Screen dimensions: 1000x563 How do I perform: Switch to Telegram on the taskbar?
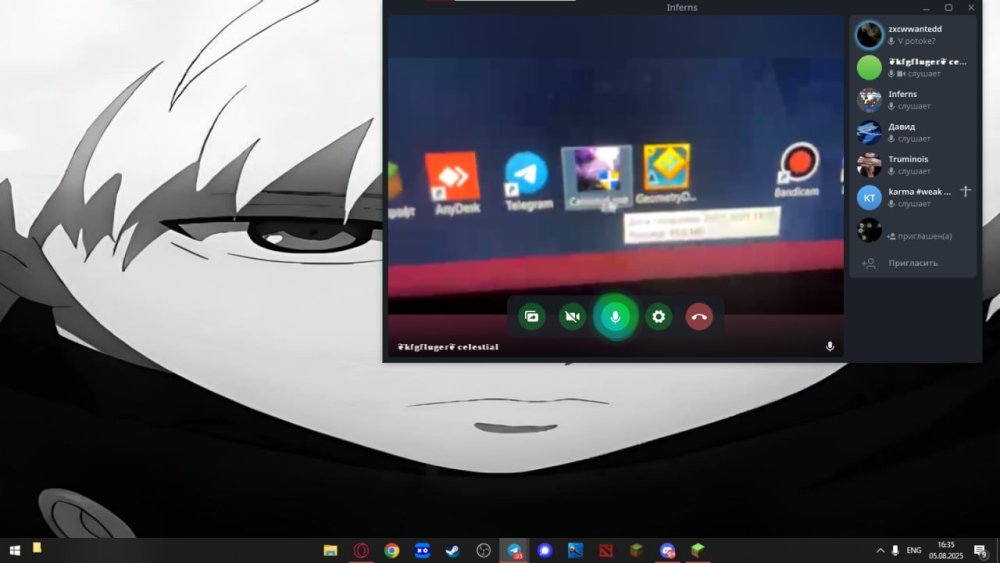(x=514, y=550)
